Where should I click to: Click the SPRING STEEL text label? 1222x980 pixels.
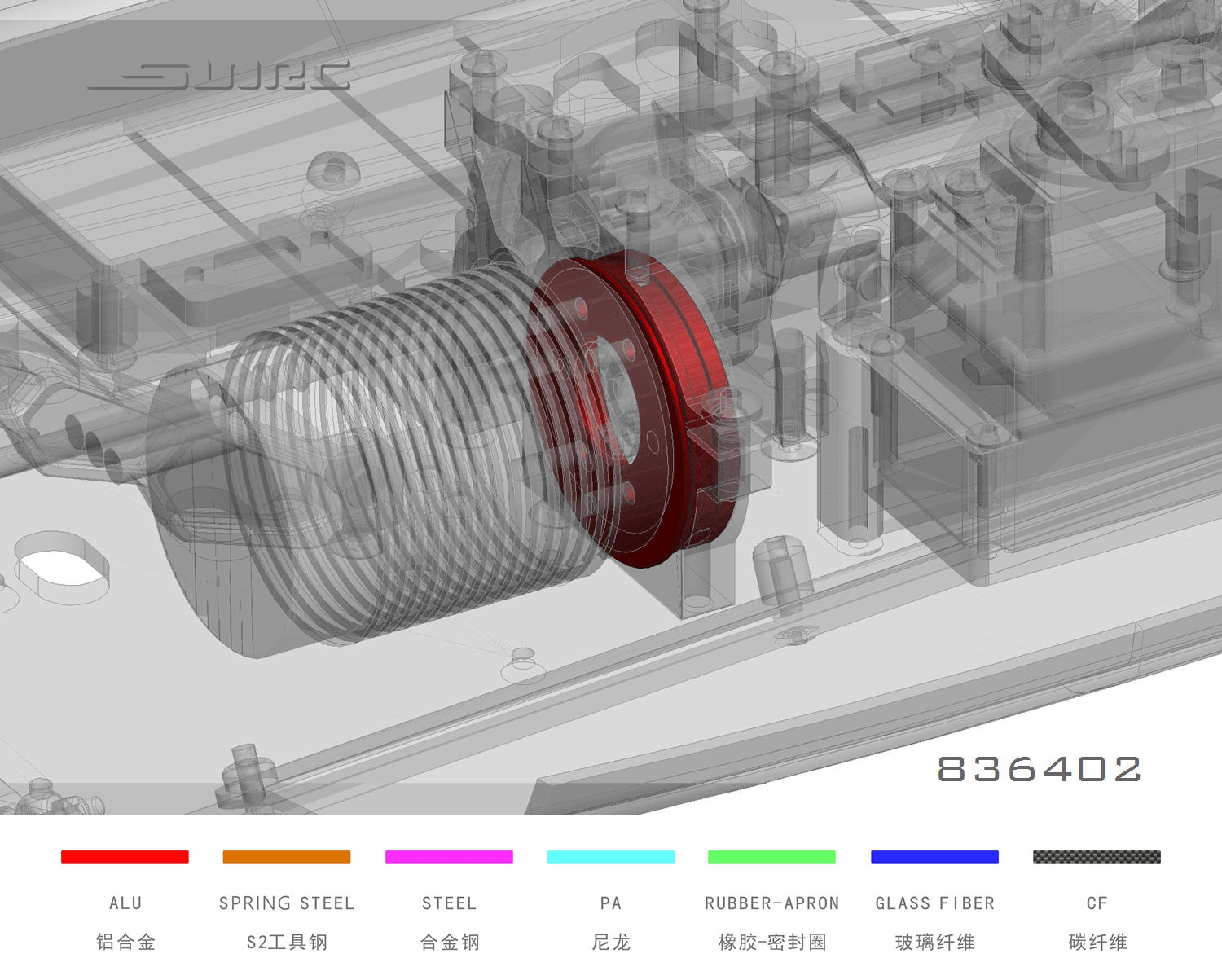pyautogui.click(x=287, y=903)
